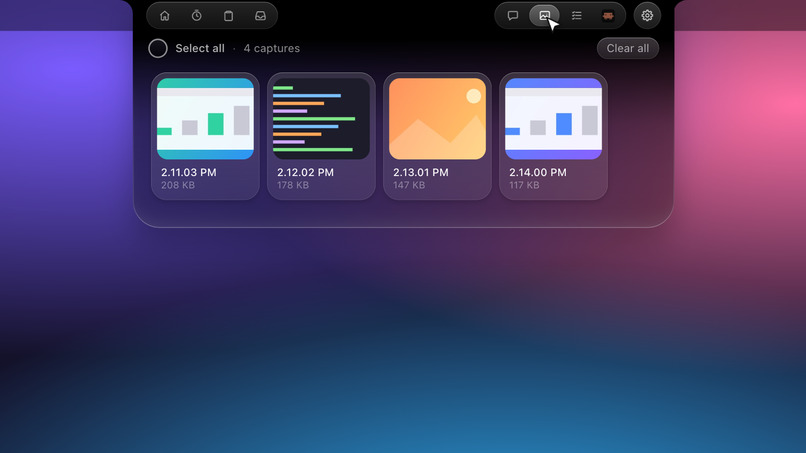Click the 2.12.02 PM filename text
The height and width of the screenshot is (453, 806).
tap(305, 172)
